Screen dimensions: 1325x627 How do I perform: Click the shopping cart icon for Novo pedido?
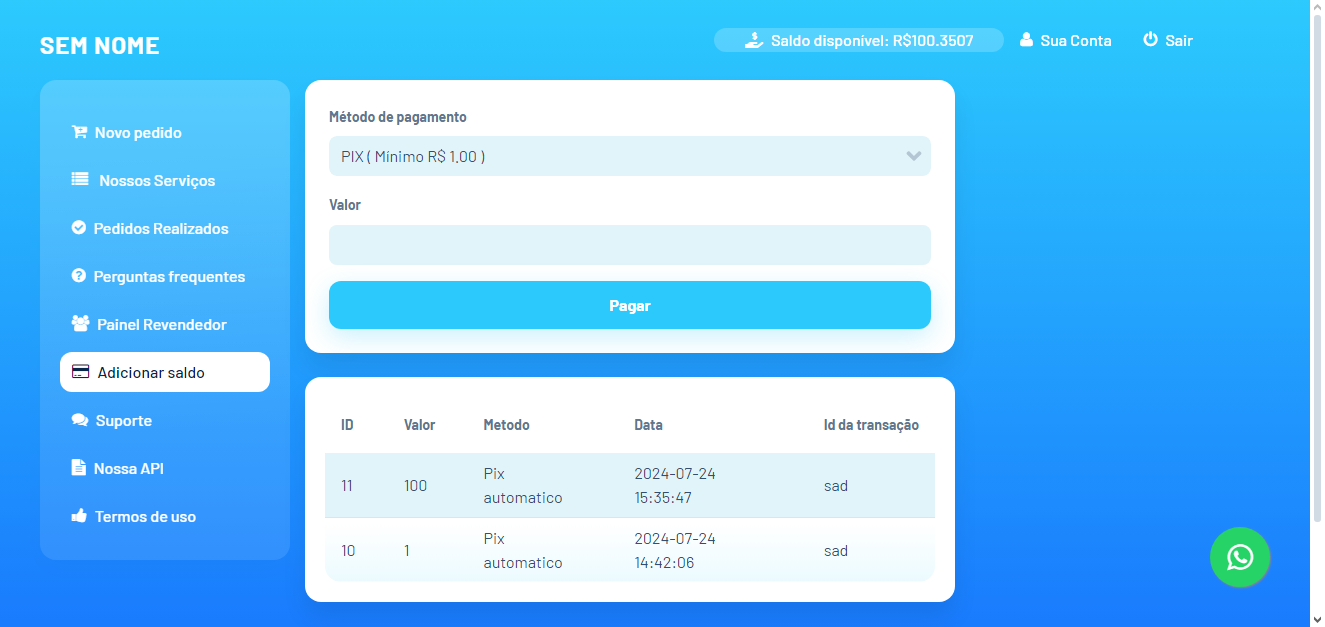point(79,132)
